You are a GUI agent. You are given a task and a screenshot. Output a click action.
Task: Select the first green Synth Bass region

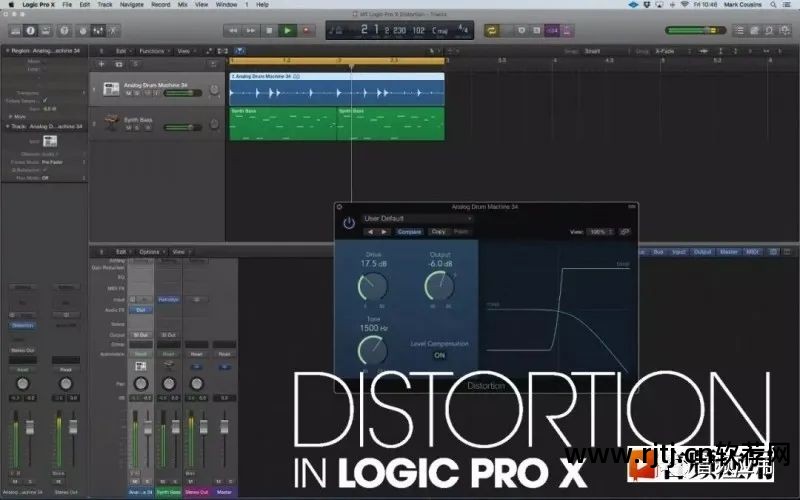pos(283,123)
